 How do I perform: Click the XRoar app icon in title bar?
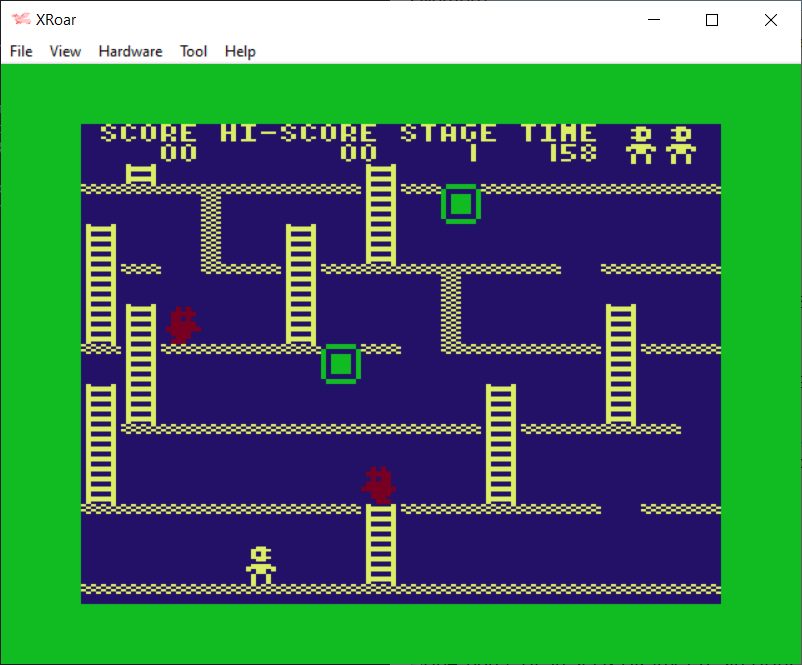20,20
